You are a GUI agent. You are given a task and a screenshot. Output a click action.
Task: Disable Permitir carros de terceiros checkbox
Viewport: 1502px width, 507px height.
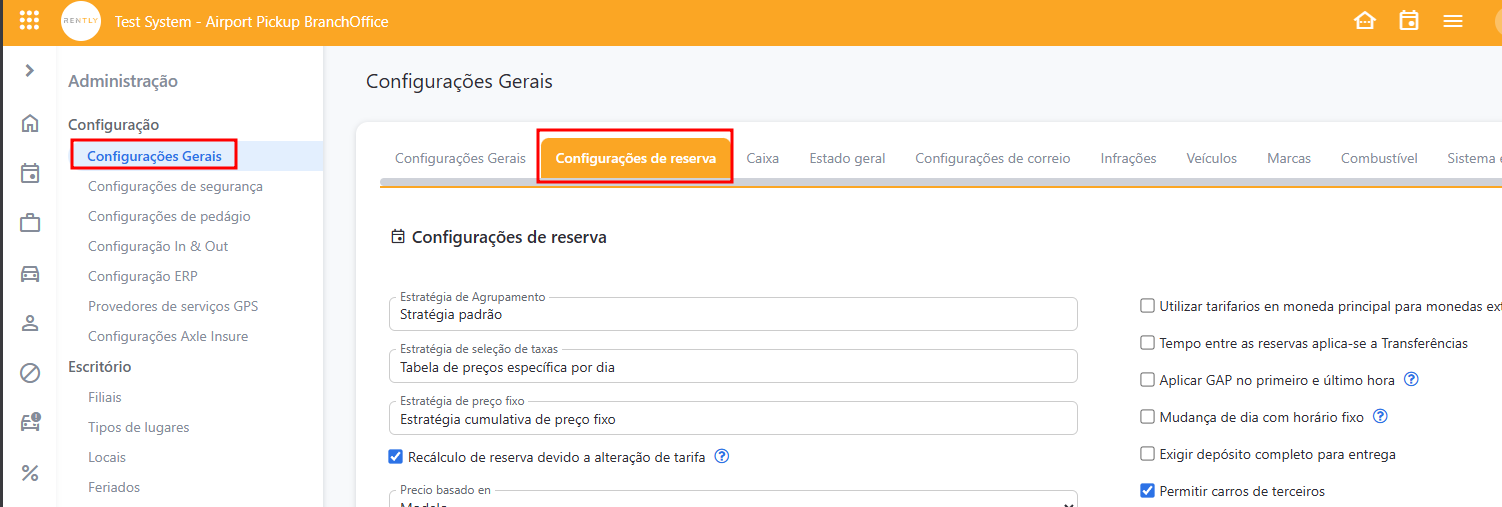(x=1148, y=491)
